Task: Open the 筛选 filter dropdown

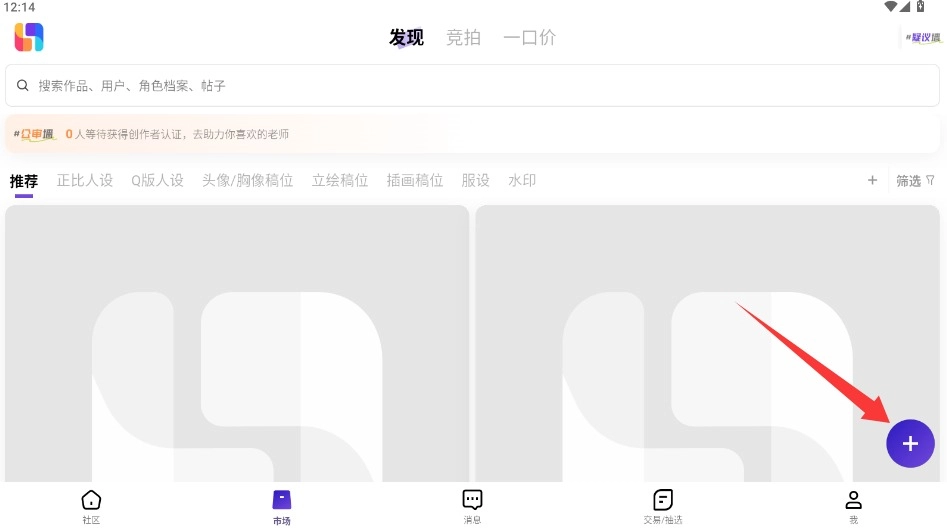Action: [x=914, y=181]
